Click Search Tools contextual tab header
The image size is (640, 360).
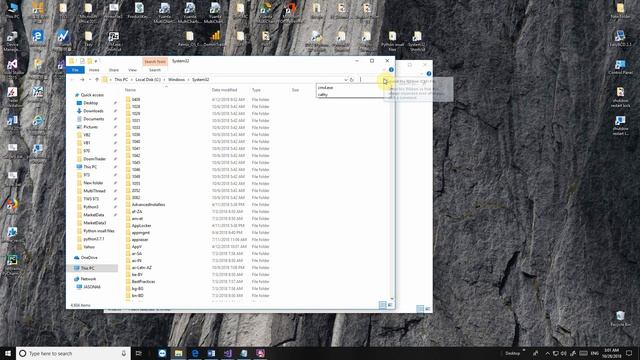[x=155, y=62]
